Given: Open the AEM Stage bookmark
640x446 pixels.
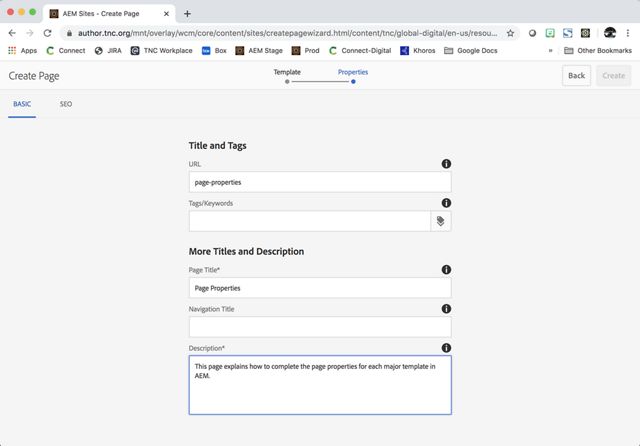Looking at the screenshot, I should [259, 50].
